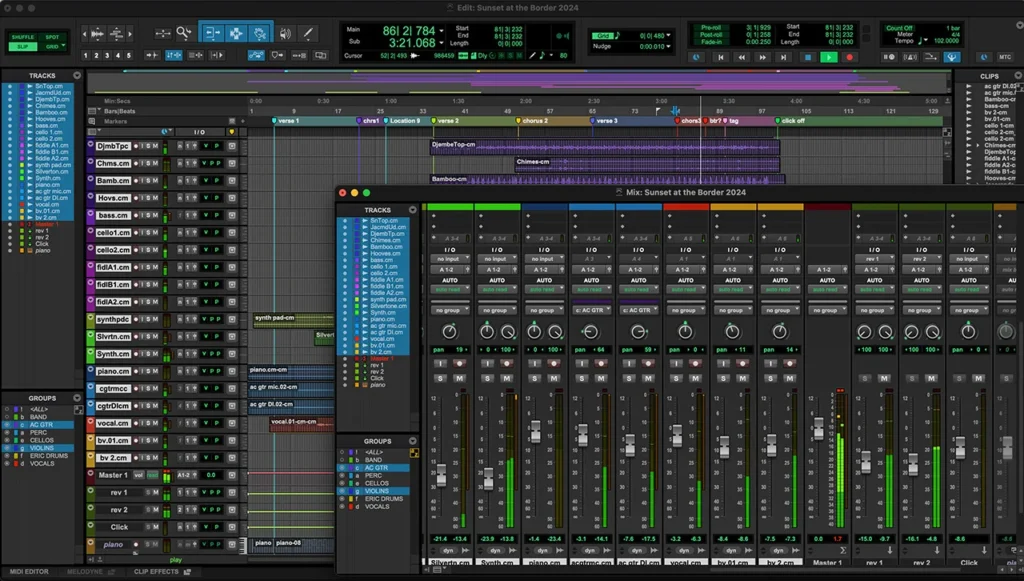Open the Tempo dropdown in the transport
The height and width of the screenshot is (581, 1024).
pyautogui.click(x=925, y=40)
